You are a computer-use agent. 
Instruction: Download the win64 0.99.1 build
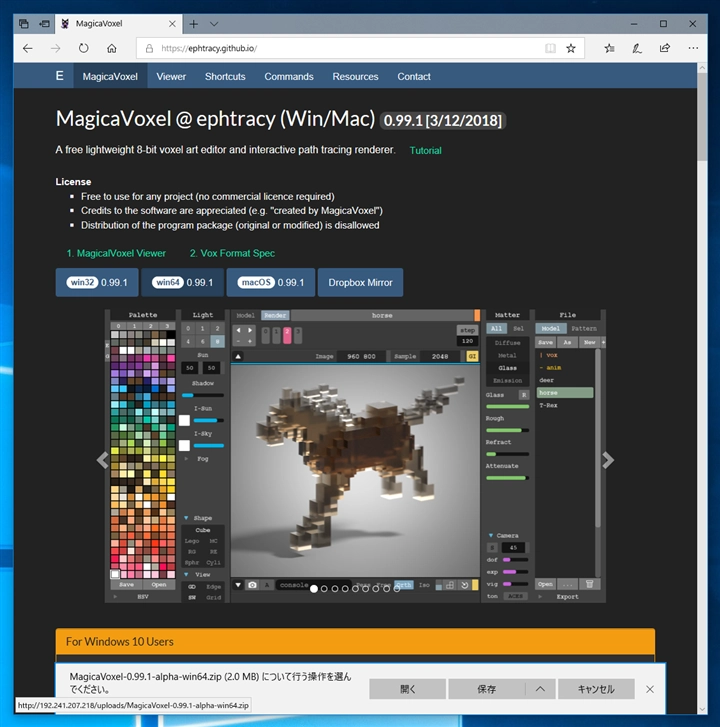(x=183, y=282)
